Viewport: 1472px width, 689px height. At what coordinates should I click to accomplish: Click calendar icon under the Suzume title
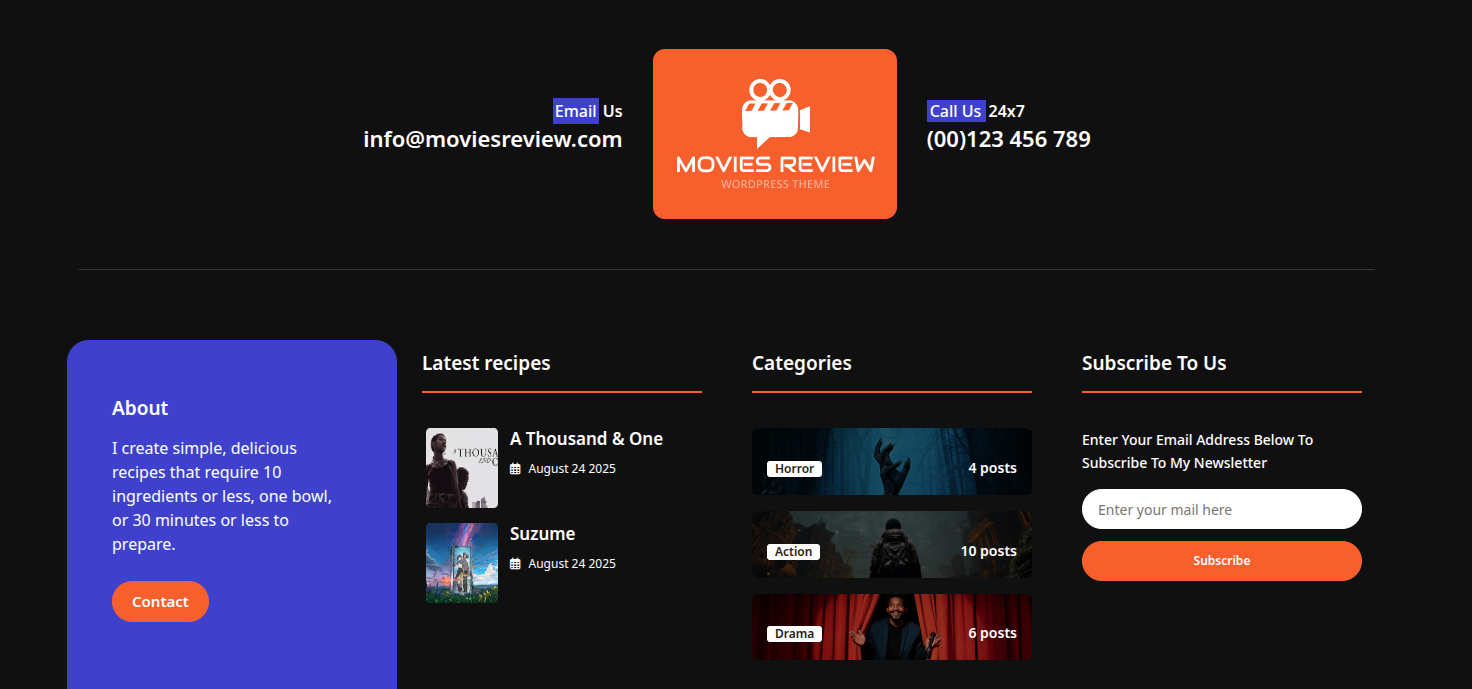tap(515, 564)
